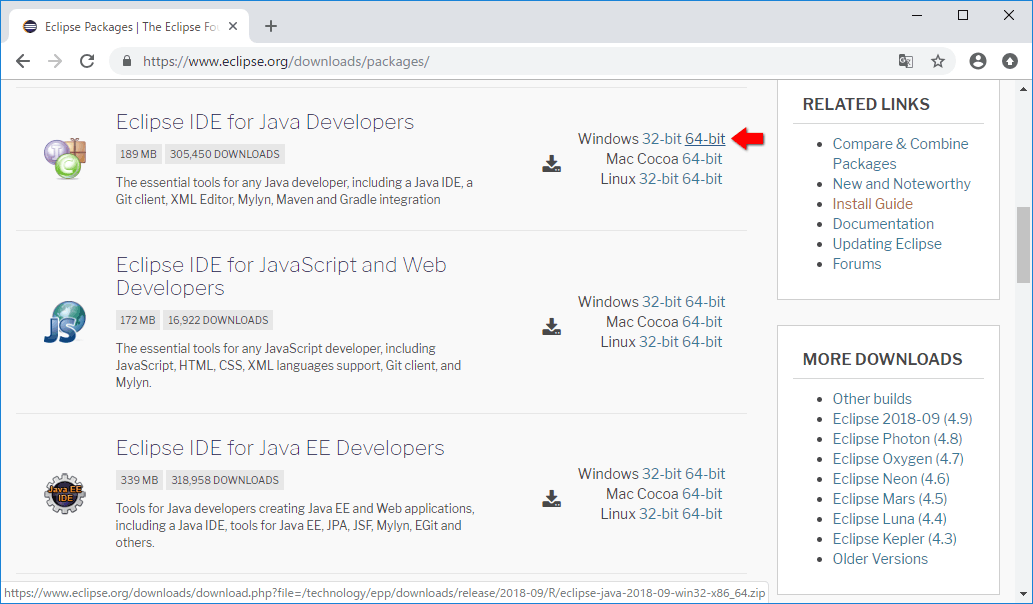The height and width of the screenshot is (604, 1033).
Task: Open the New and Noteworthy link
Action: (x=901, y=184)
